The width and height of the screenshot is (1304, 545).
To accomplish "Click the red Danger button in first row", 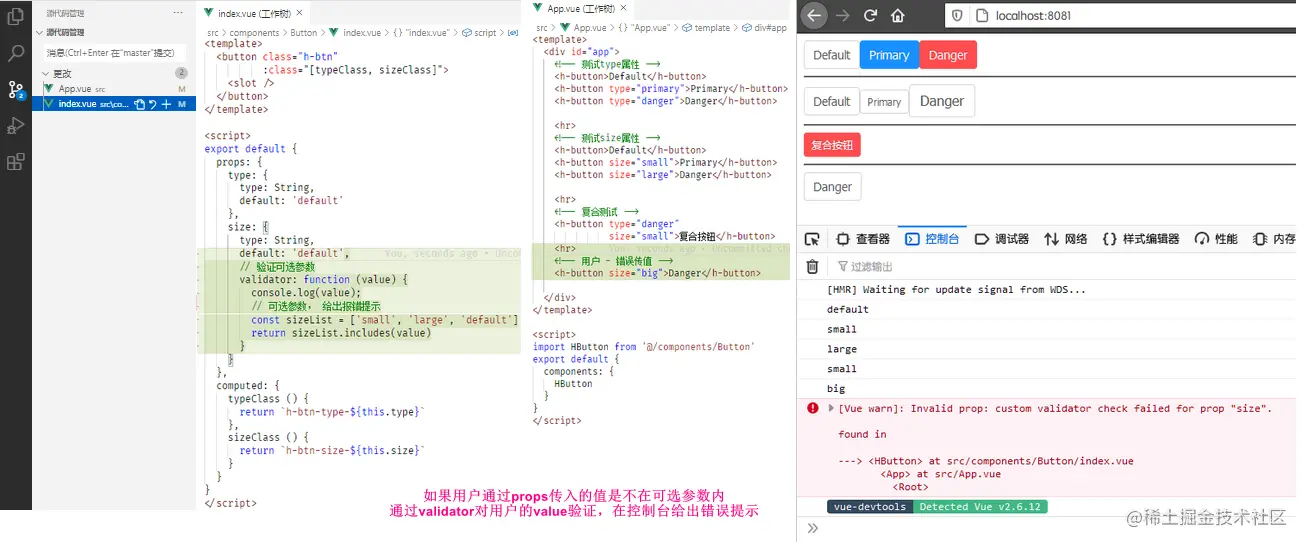I will (948, 55).
